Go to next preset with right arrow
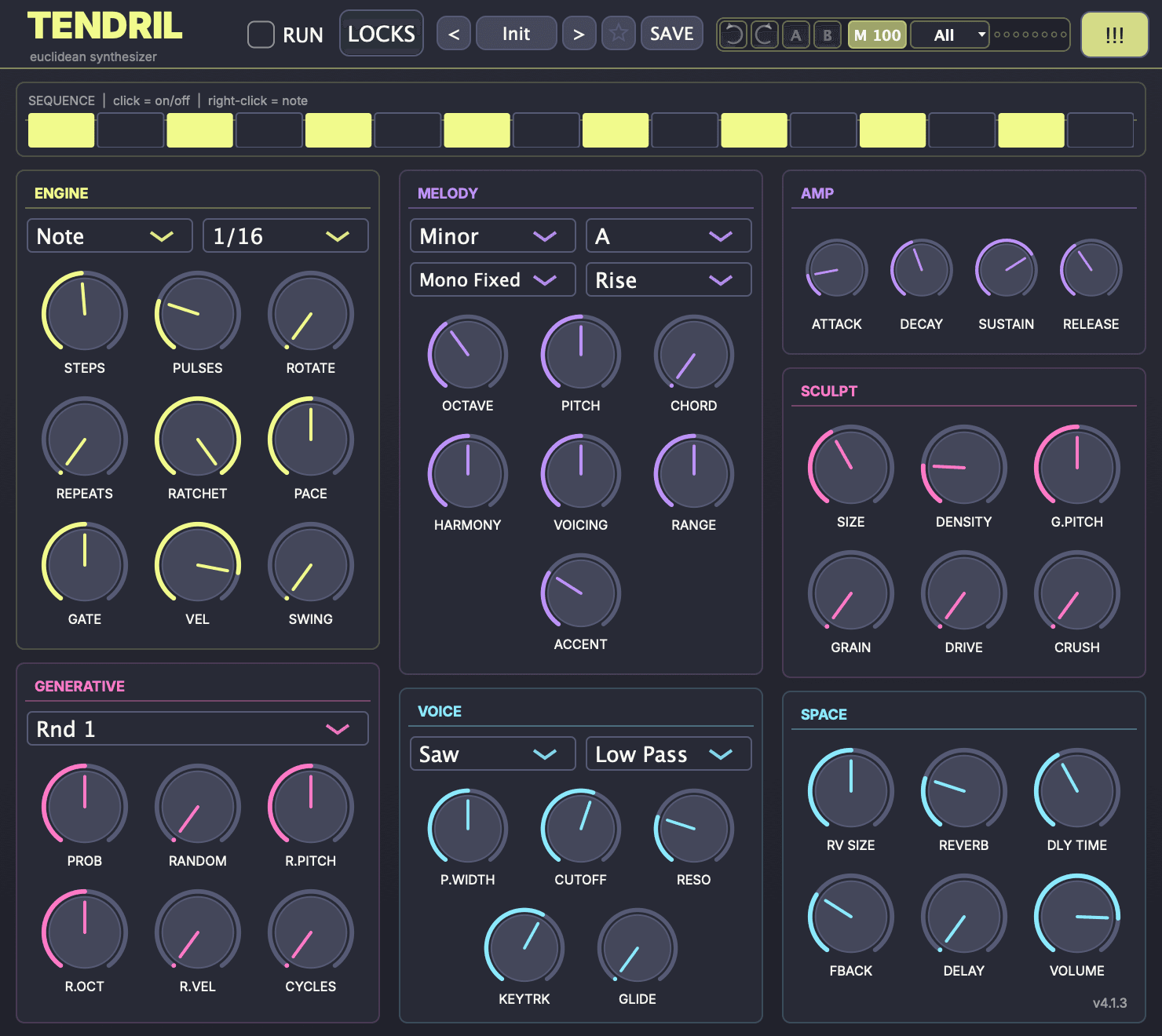This screenshot has height=1036, width=1162. 579,34
